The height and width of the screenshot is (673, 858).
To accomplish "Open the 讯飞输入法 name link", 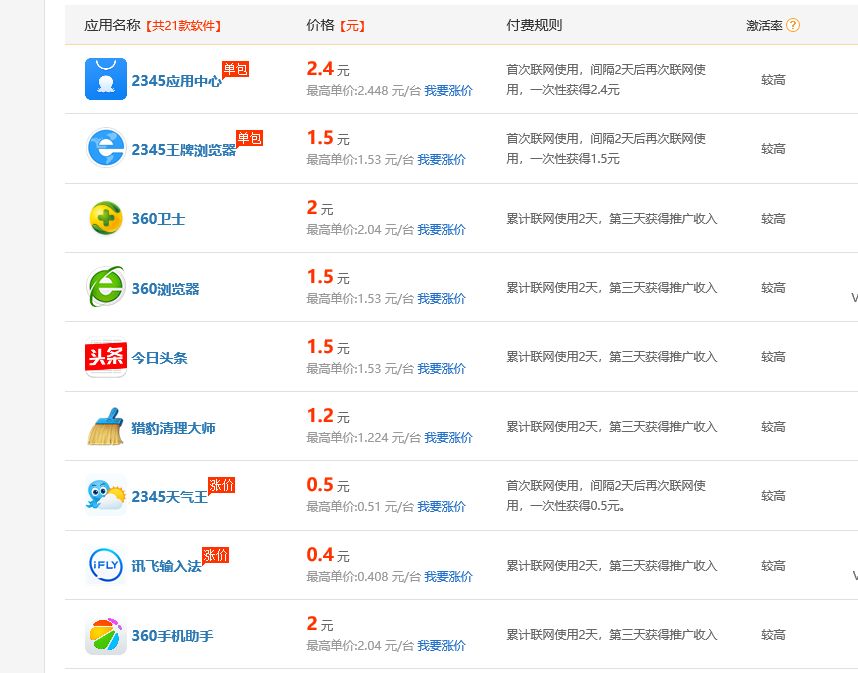I will click(x=166, y=566).
